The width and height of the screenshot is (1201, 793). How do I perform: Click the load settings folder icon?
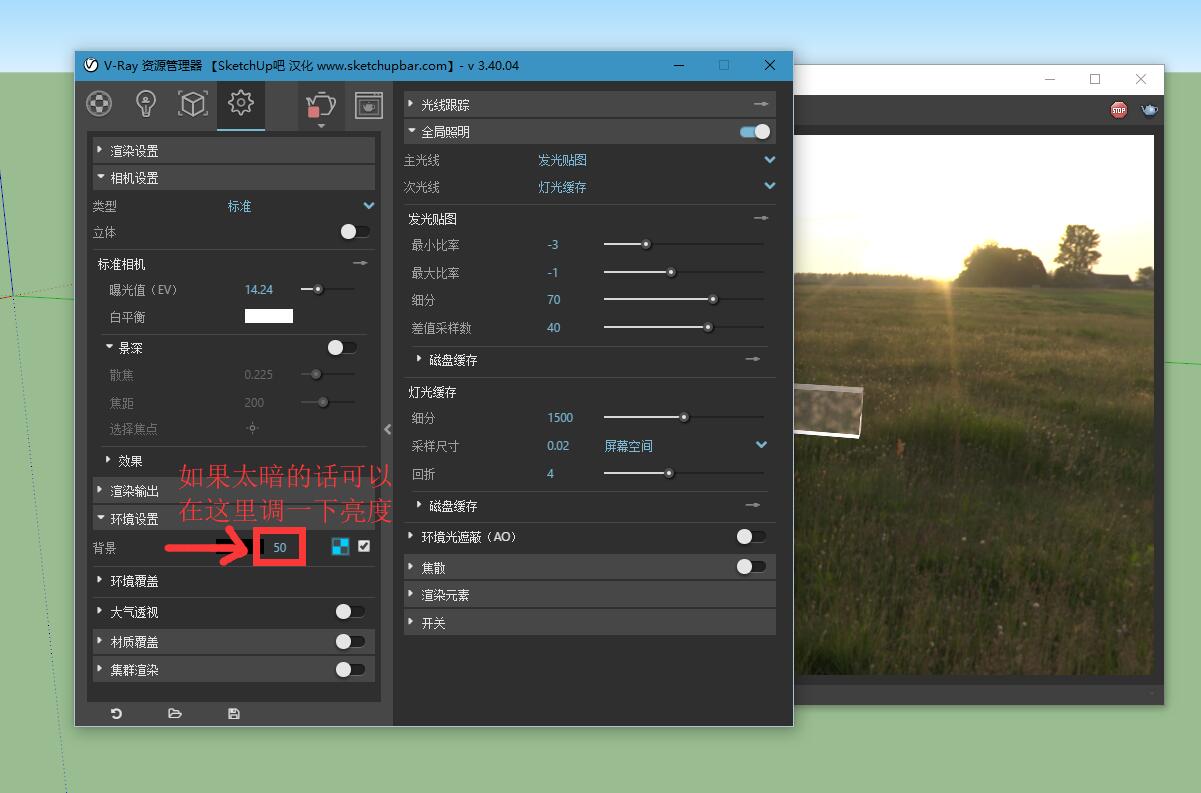coord(175,713)
